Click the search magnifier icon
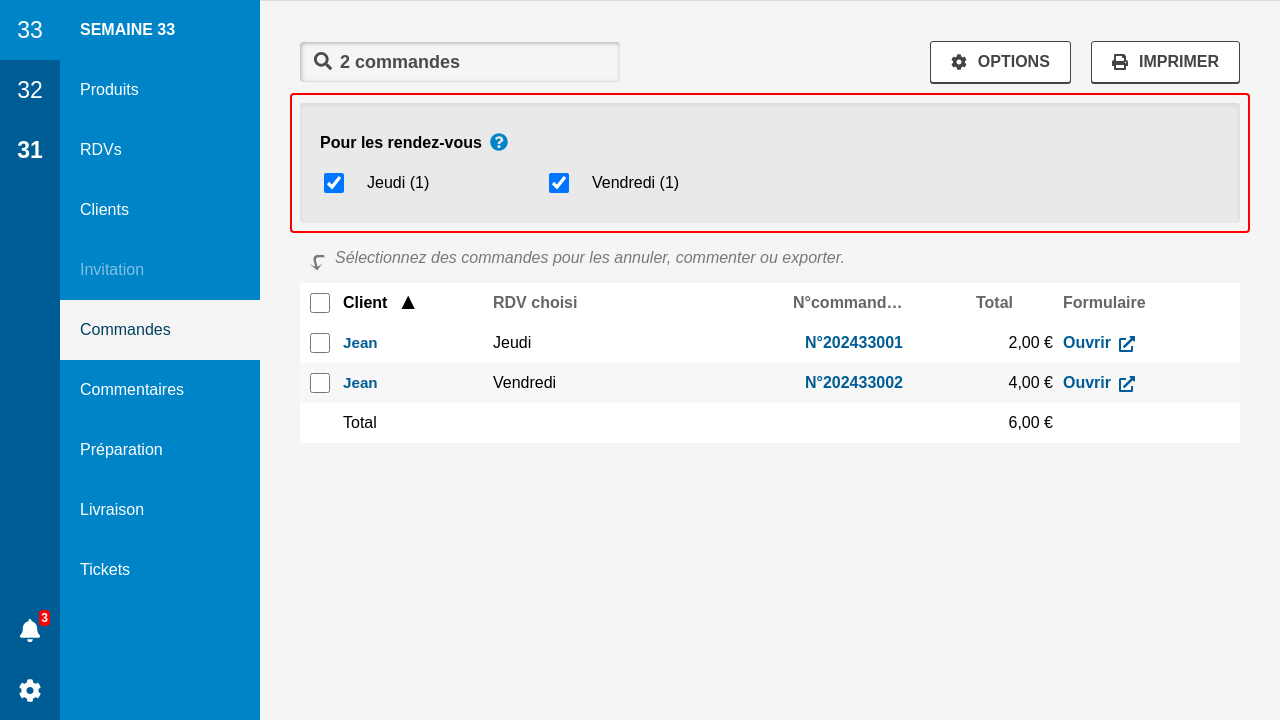 coord(323,61)
